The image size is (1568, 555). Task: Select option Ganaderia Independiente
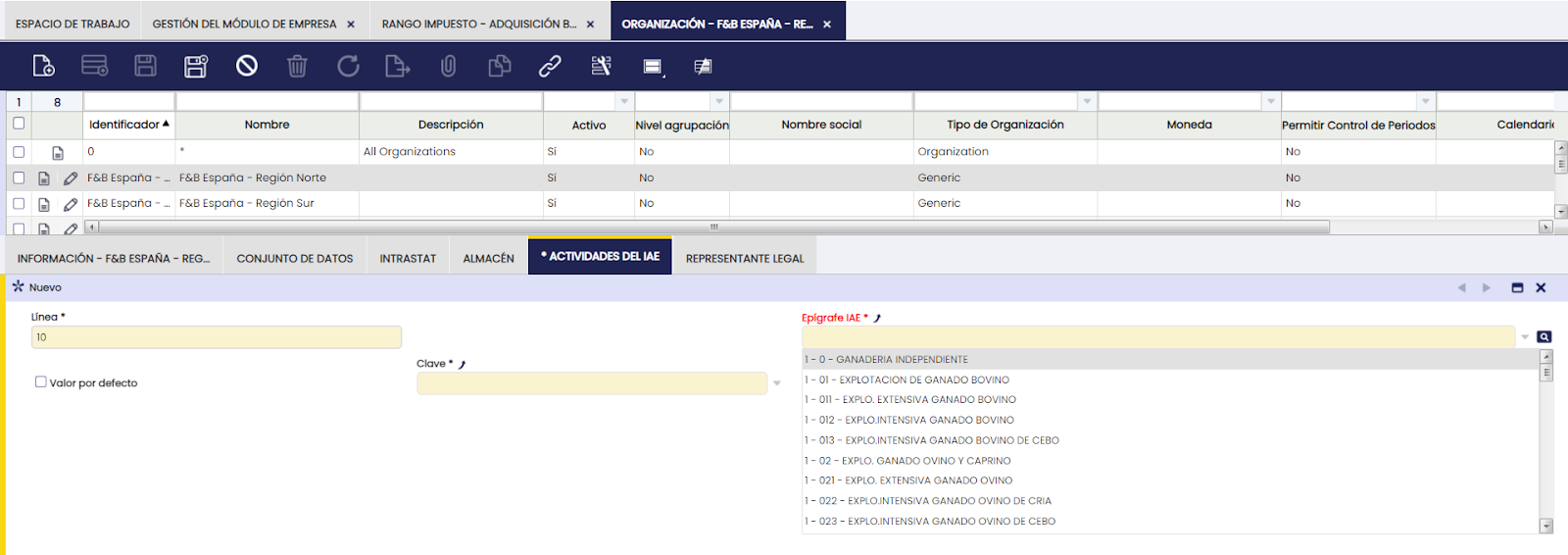pyautogui.click(x=1171, y=360)
